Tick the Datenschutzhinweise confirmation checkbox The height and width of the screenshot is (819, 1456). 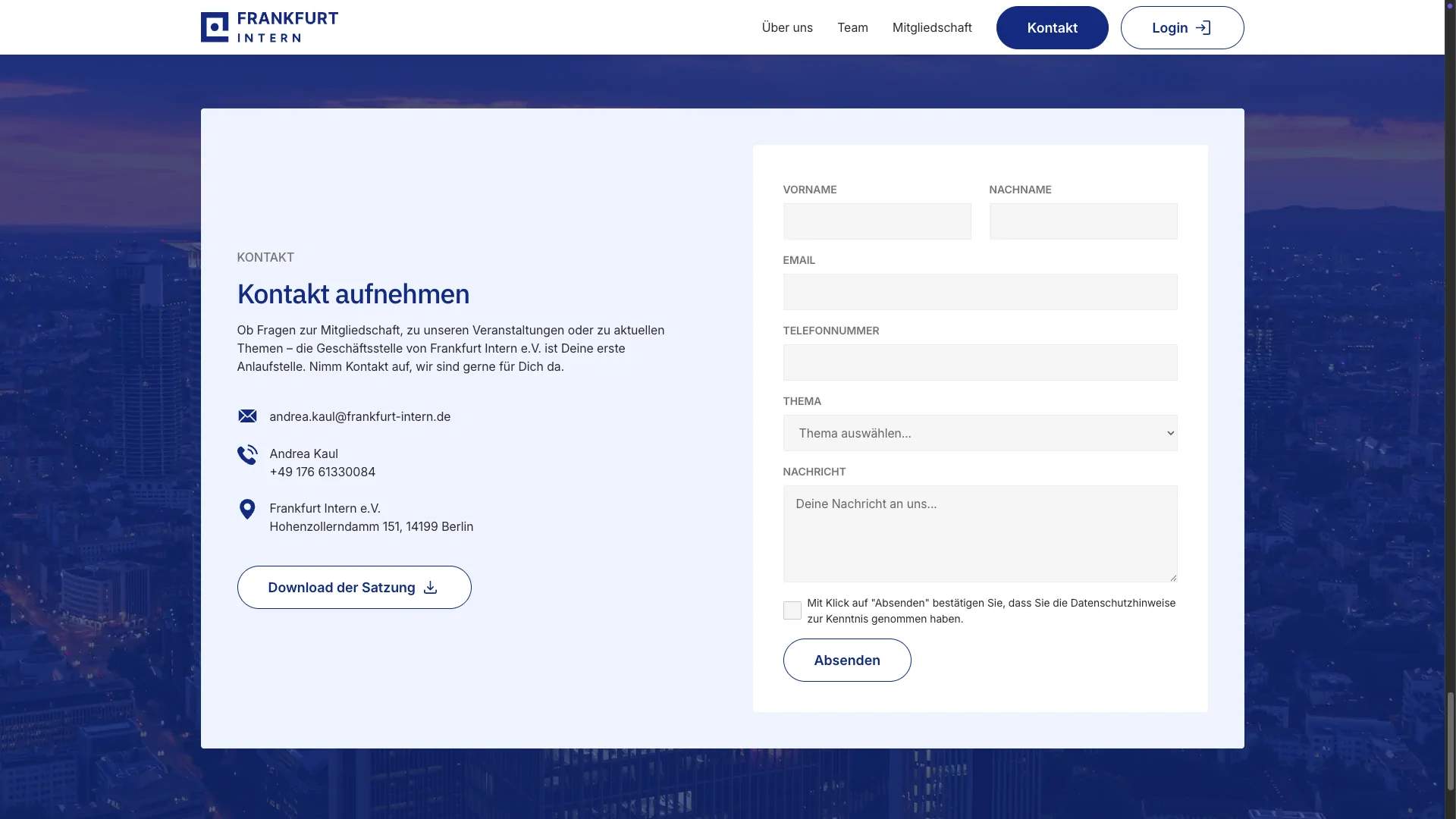[x=792, y=610]
